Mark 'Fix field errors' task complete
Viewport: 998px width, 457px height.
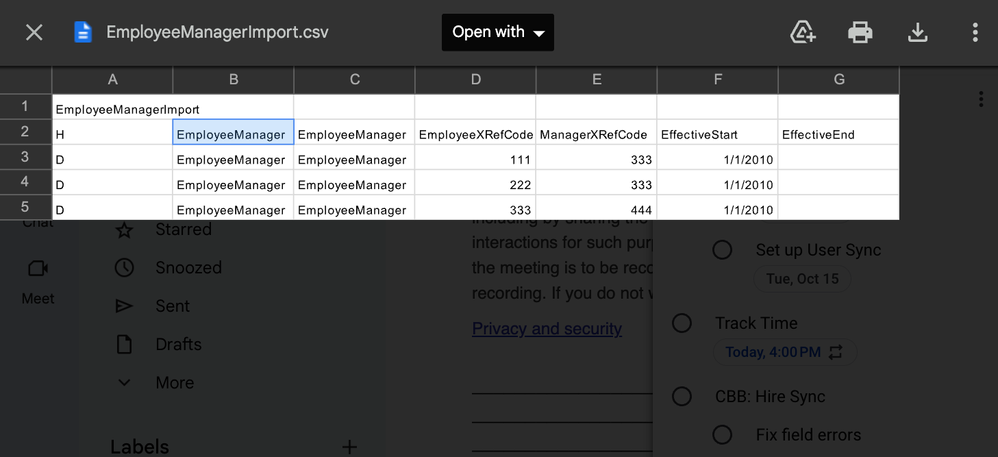(722, 435)
